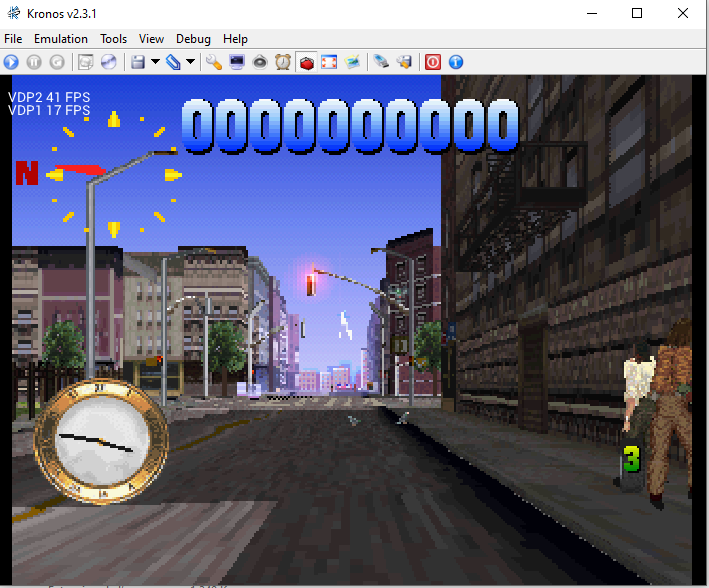Open the cheats list icon

[404, 62]
